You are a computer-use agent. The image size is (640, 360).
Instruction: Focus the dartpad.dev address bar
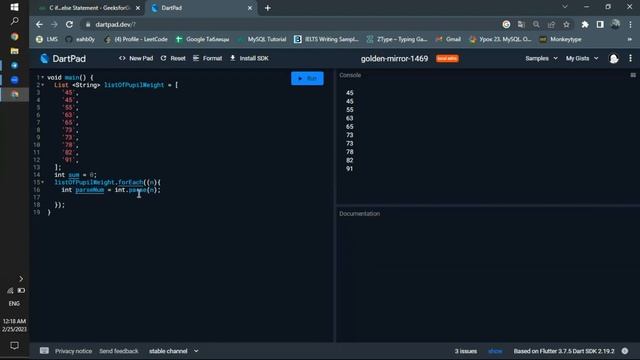pyautogui.click(x=286, y=24)
